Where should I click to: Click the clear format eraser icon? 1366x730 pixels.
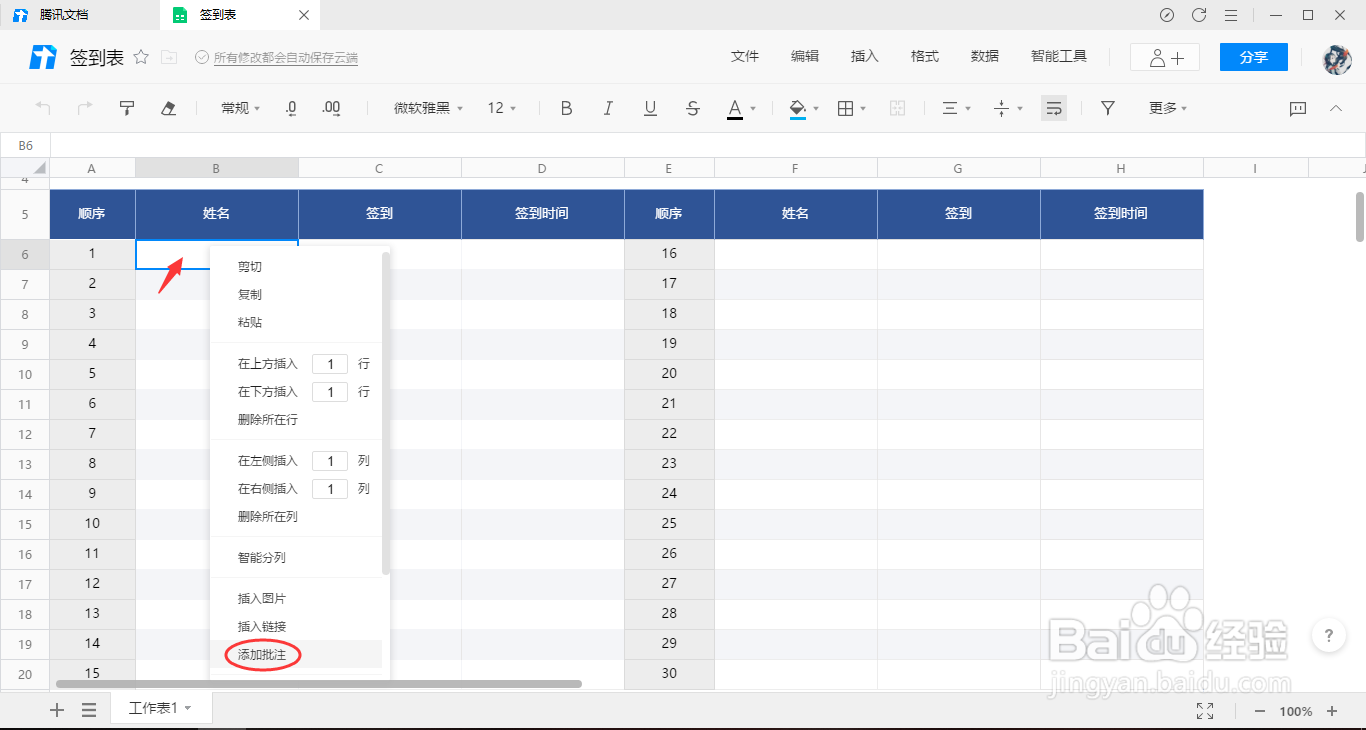click(169, 108)
